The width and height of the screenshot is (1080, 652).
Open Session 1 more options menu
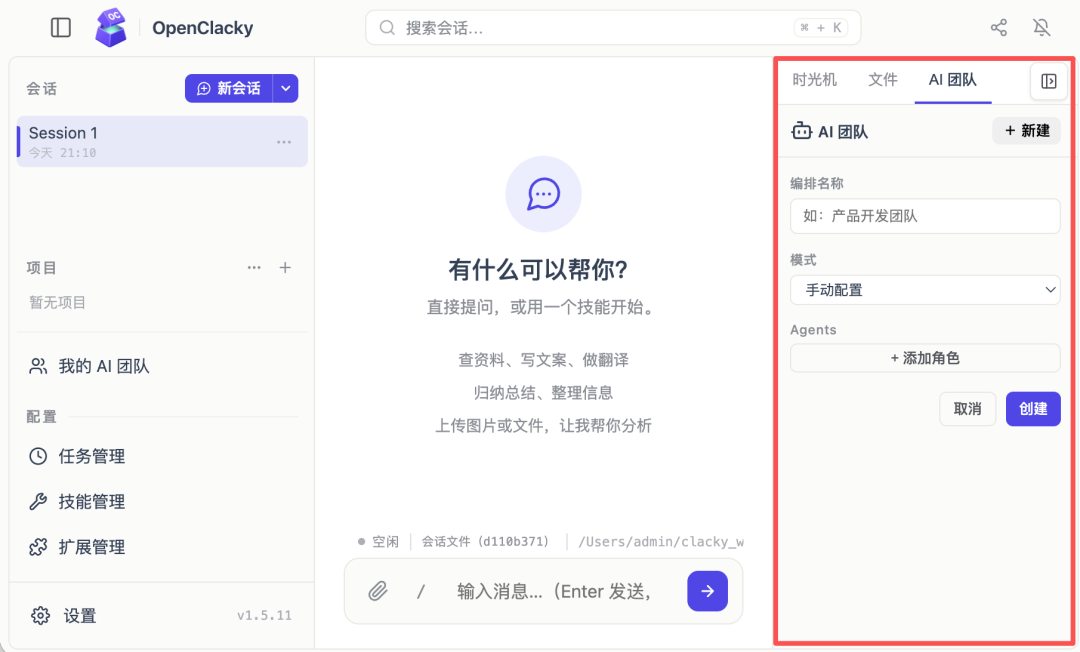tap(284, 142)
